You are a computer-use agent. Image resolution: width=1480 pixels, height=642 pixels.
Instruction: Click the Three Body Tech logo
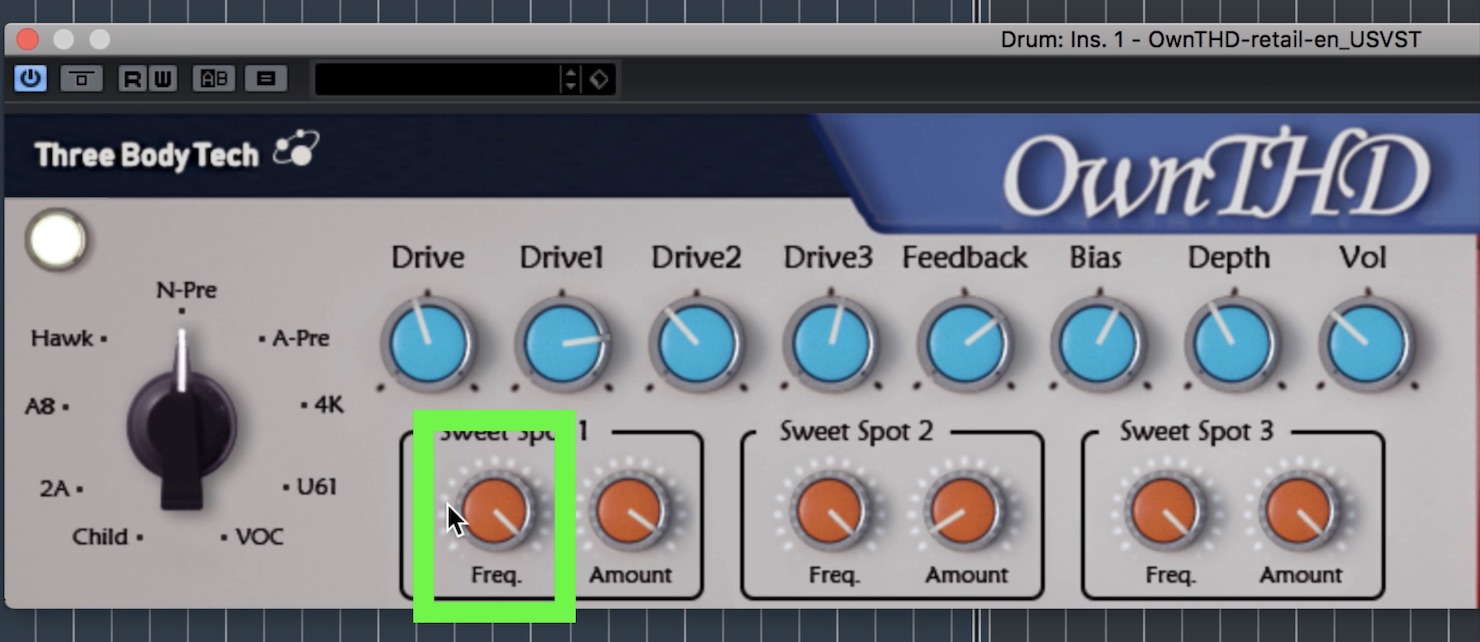point(176,153)
